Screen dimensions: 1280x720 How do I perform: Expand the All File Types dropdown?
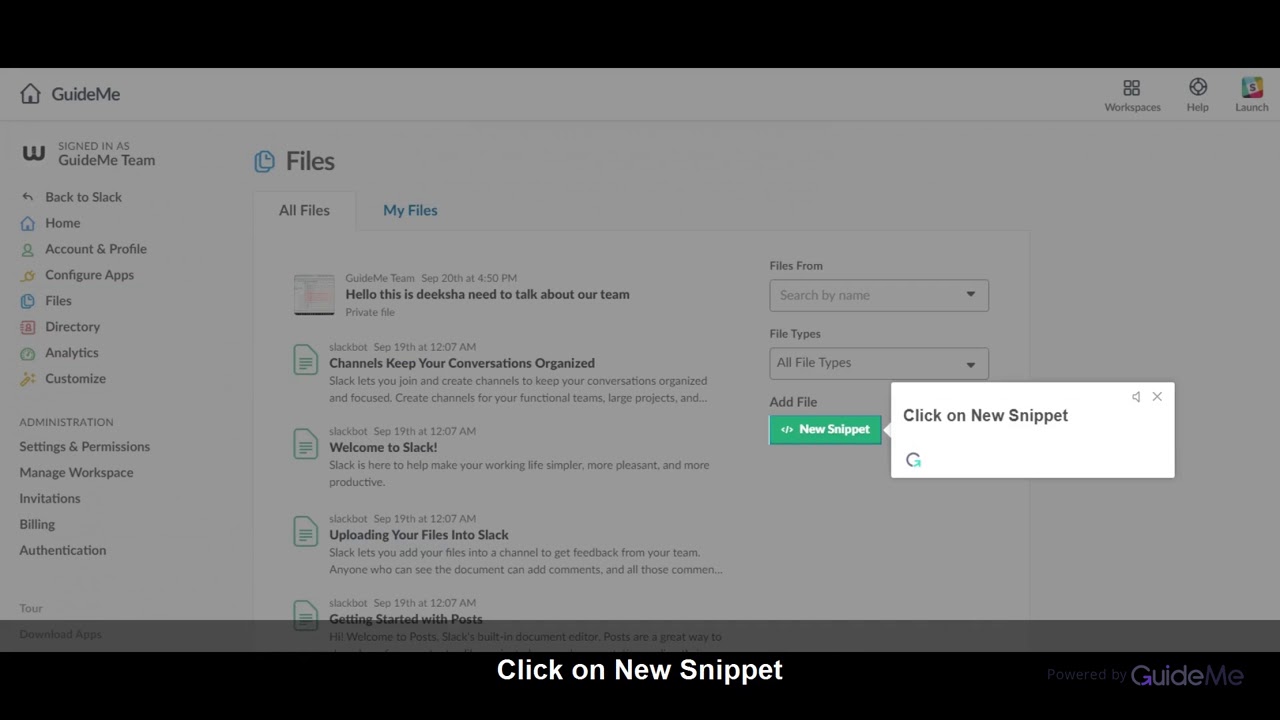(x=879, y=363)
